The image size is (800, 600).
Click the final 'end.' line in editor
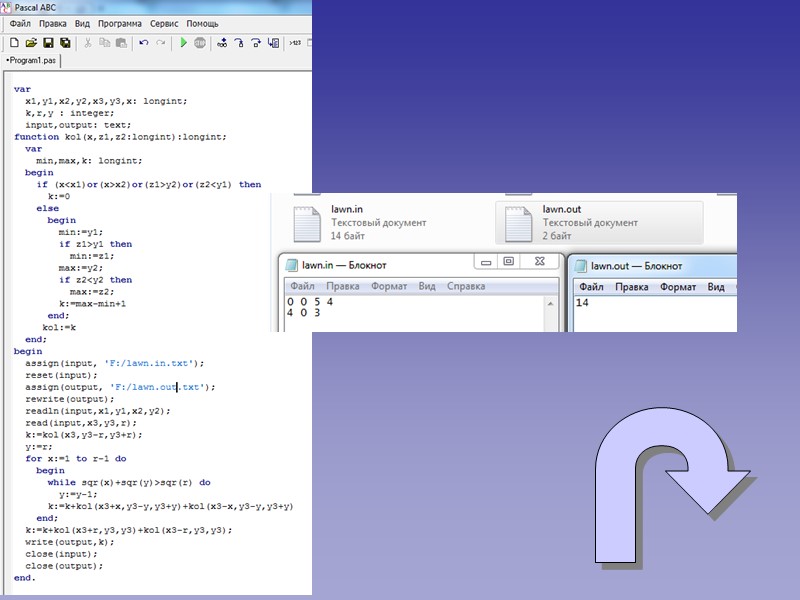24,578
